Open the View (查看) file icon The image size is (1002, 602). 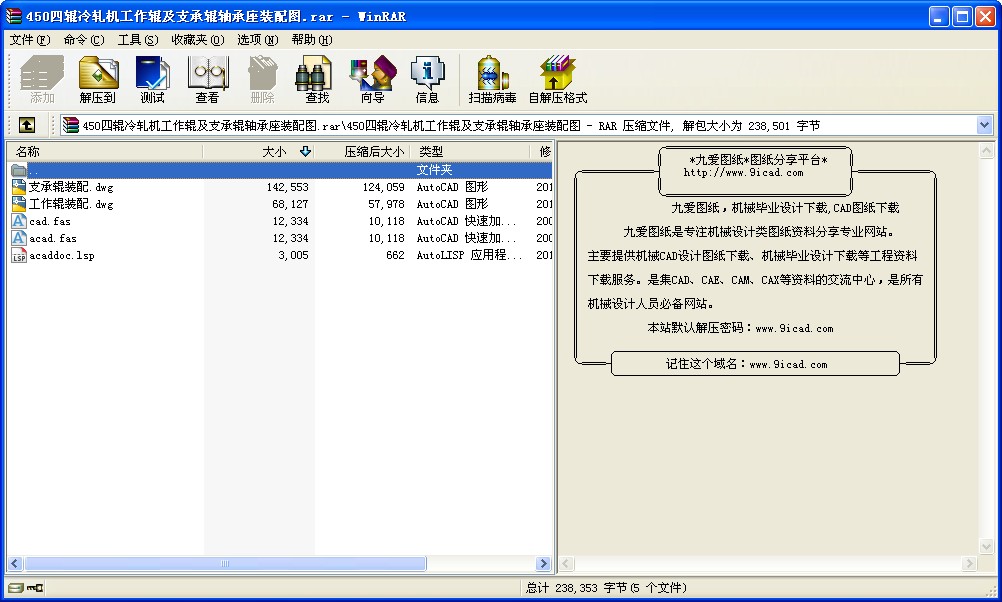(207, 80)
